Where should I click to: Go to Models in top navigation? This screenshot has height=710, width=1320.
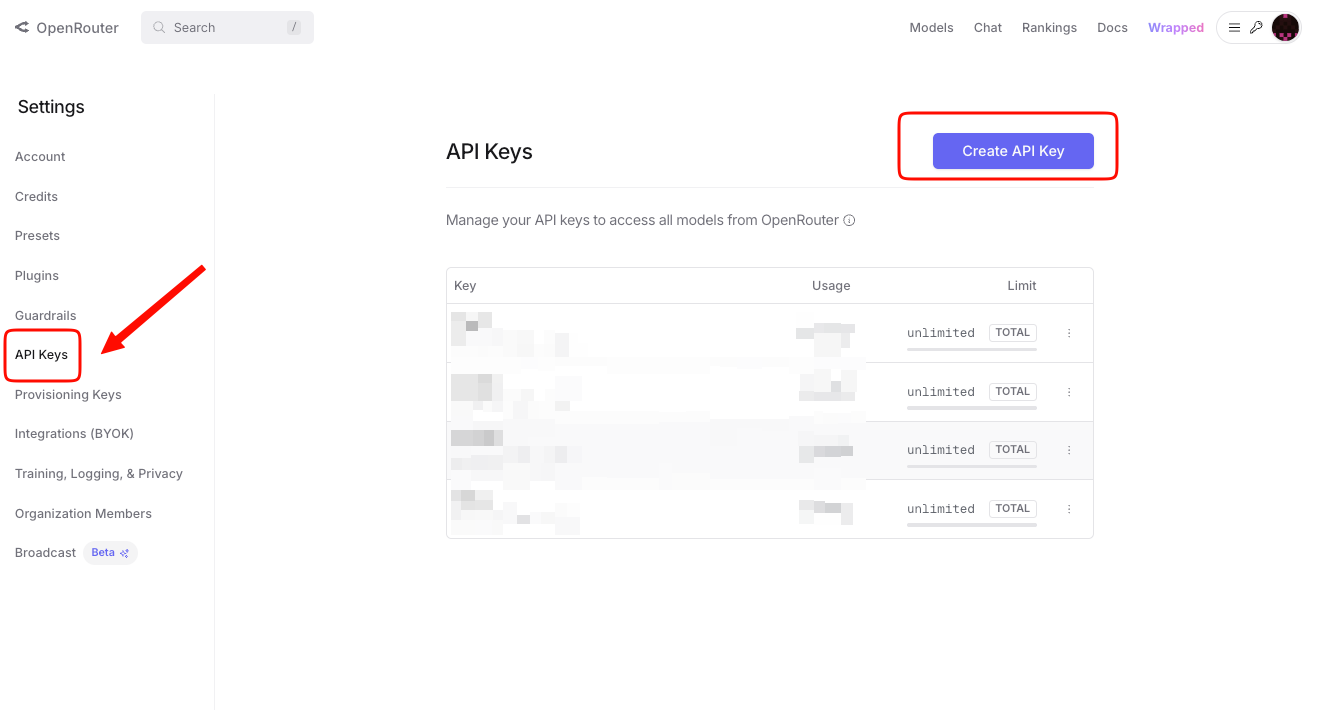coord(931,28)
